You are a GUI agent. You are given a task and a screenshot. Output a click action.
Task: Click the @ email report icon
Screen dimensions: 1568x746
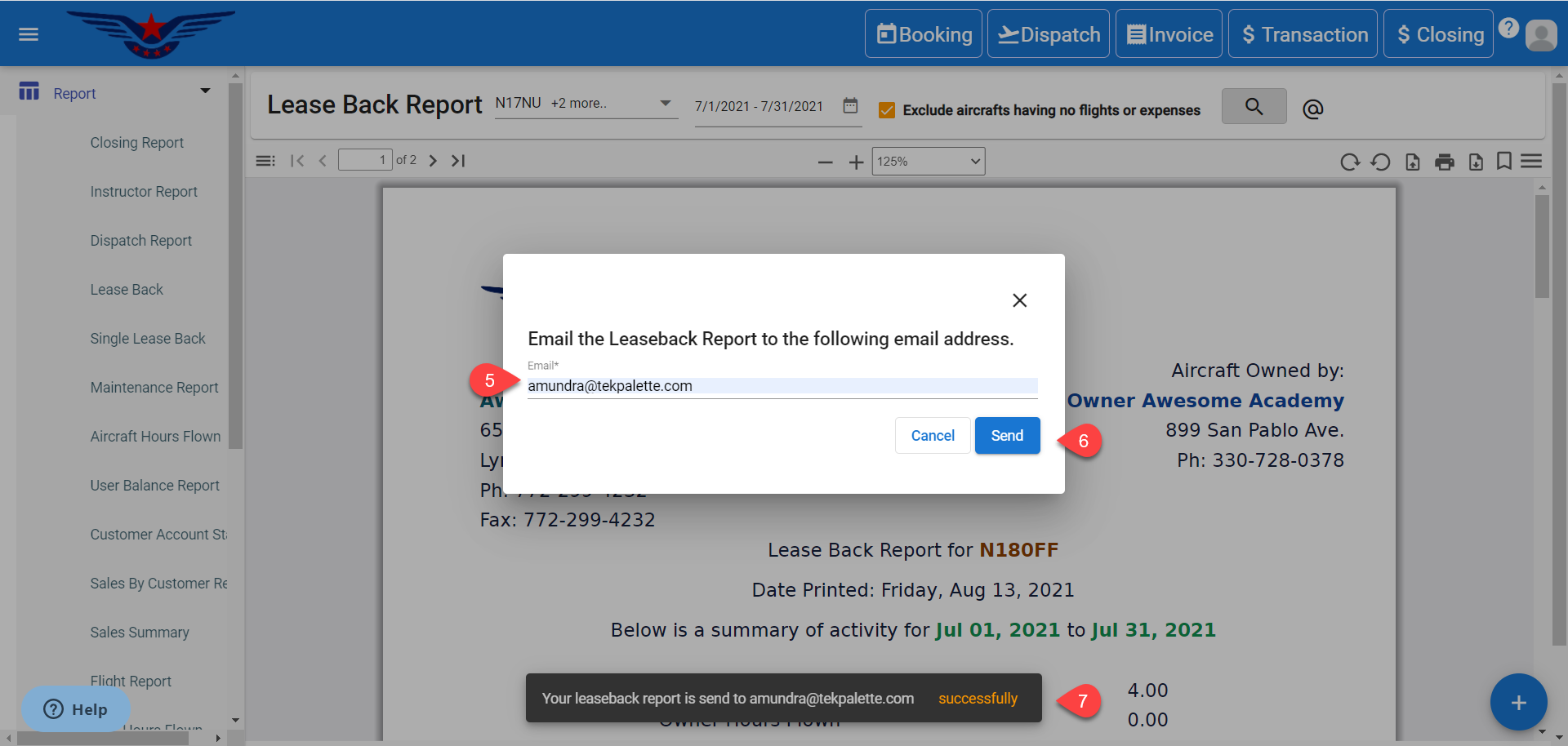[x=1312, y=109]
